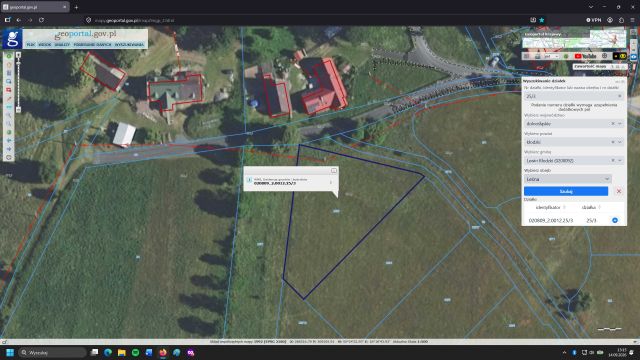Select result row 020809_2.0012.25/3 in search panel
Screen dimensions: 640x360
[574, 220]
